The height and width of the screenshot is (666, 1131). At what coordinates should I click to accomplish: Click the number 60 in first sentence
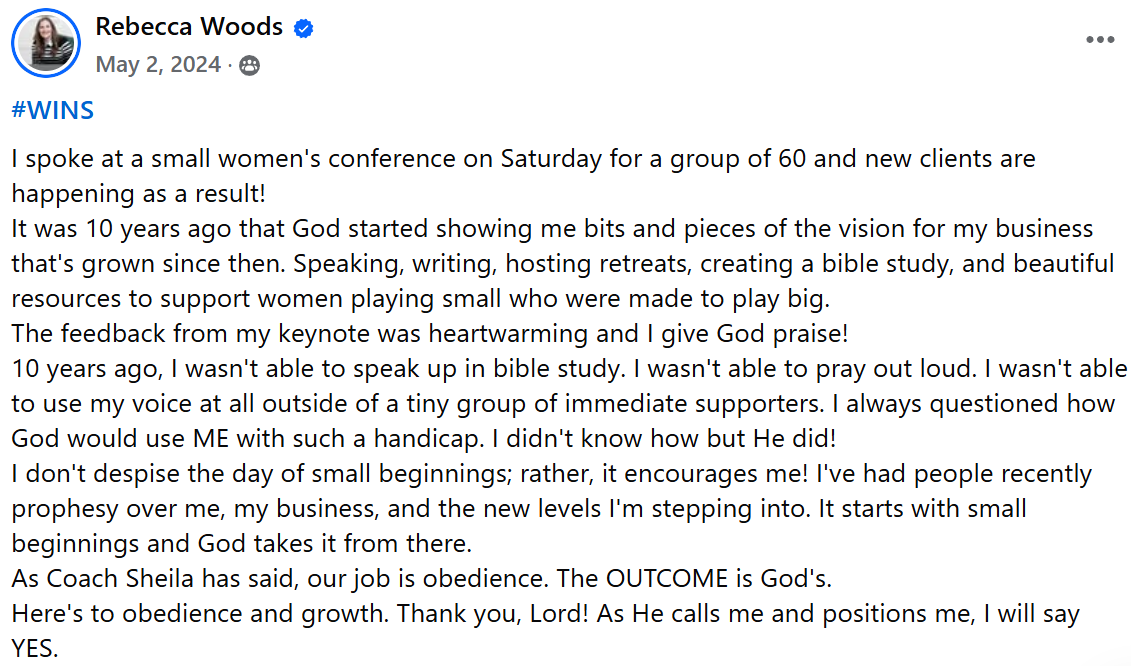[792, 159]
